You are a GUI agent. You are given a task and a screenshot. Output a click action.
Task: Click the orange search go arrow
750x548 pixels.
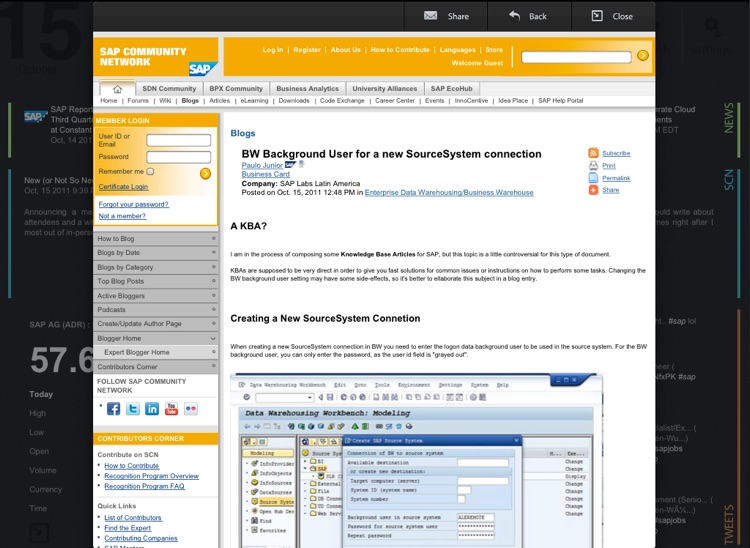click(x=643, y=55)
